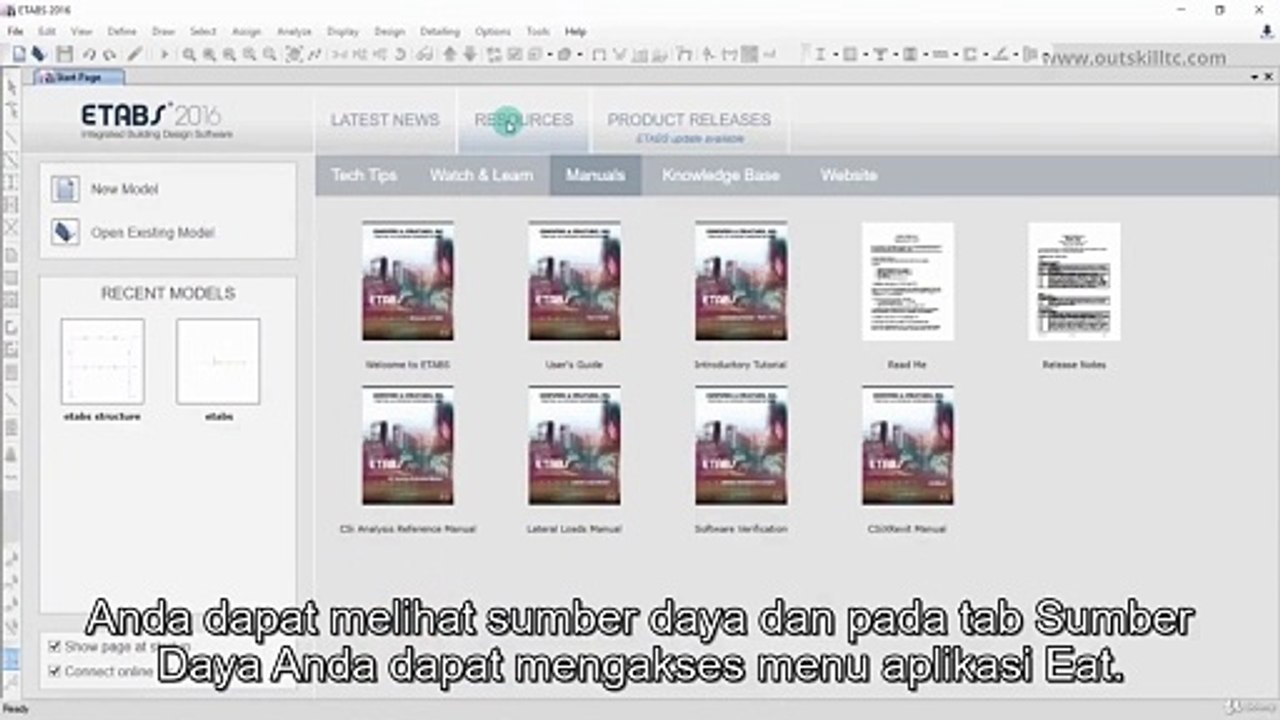Select the Watch & Learn sub-tab
This screenshot has width=1280, height=720.
pyautogui.click(x=481, y=175)
